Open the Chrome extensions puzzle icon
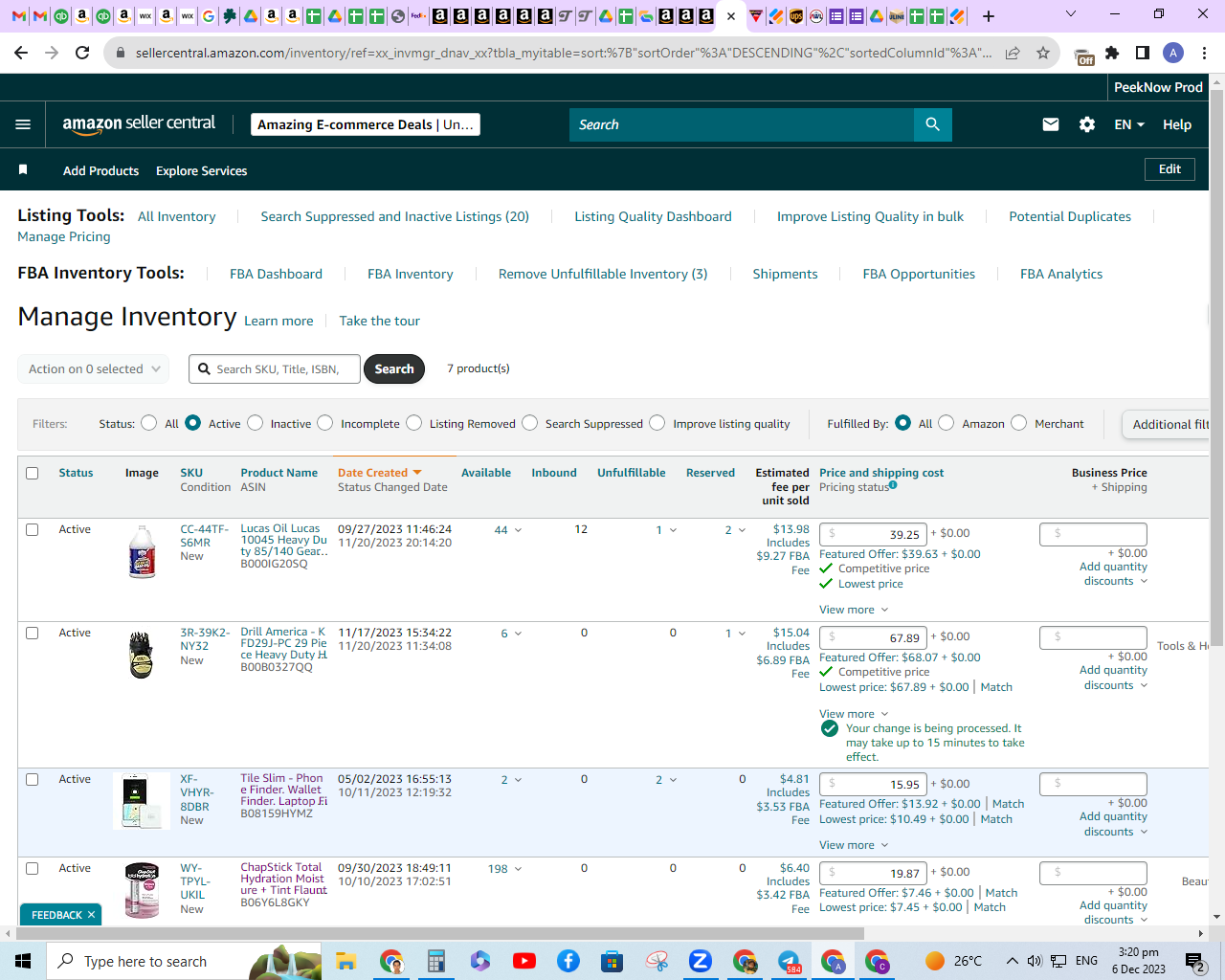Image resolution: width=1225 pixels, height=980 pixels. 1112,53
